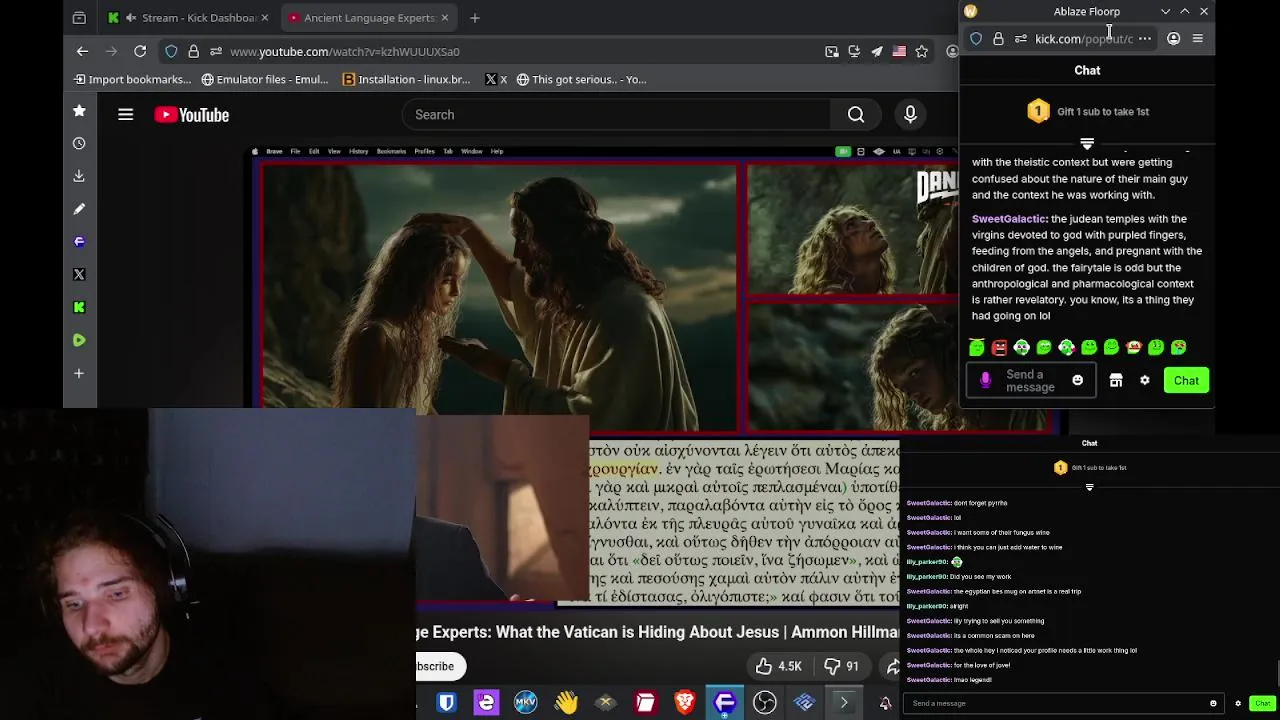Screen dimensions: 1280x720
Task: Open This got serious bookmark
Action: tap(582, 79)
